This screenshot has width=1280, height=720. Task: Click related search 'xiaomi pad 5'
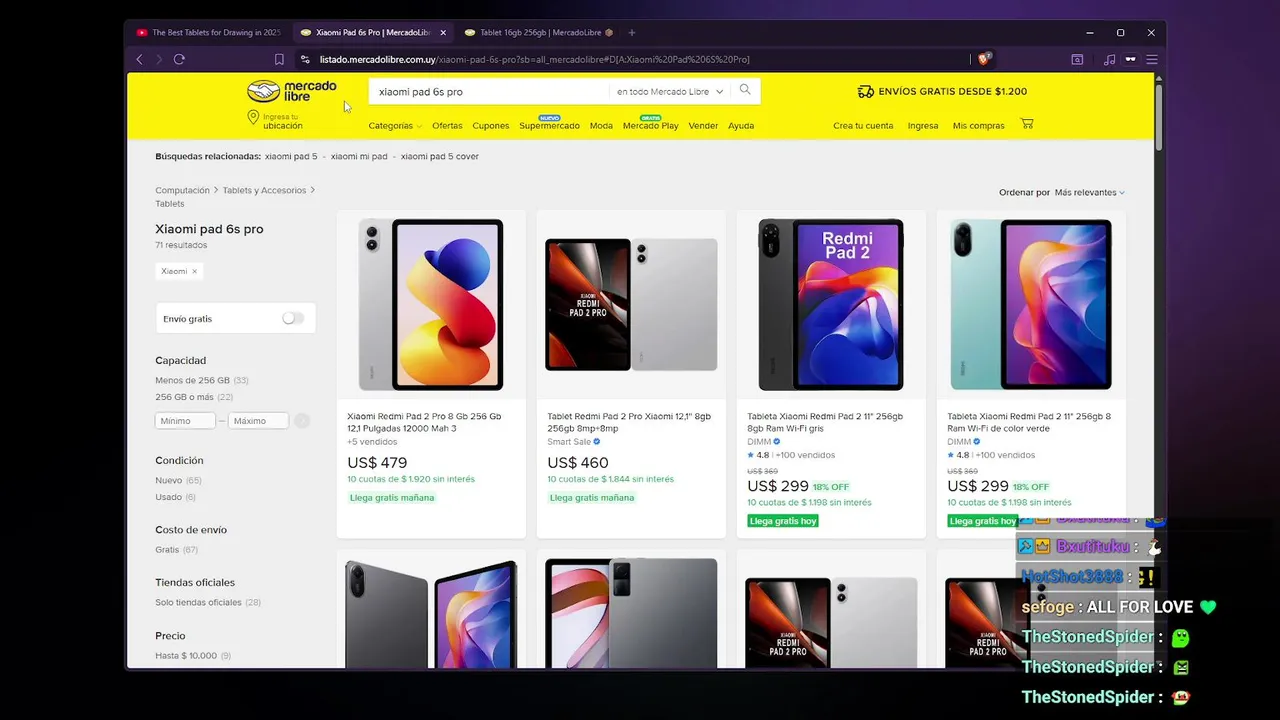pyautogui.click(x=291, y=156)
